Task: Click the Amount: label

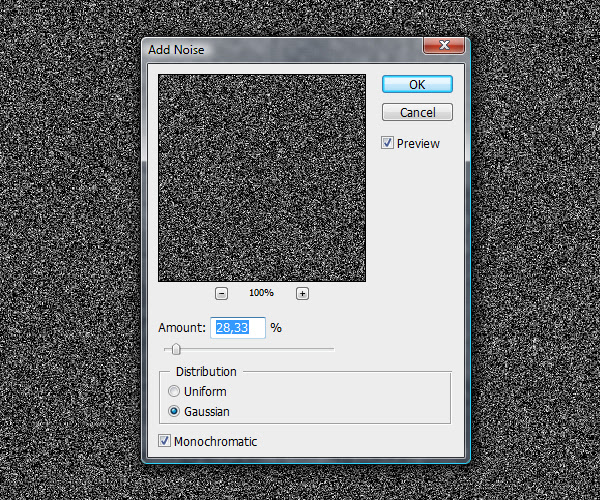Action: 182,328
